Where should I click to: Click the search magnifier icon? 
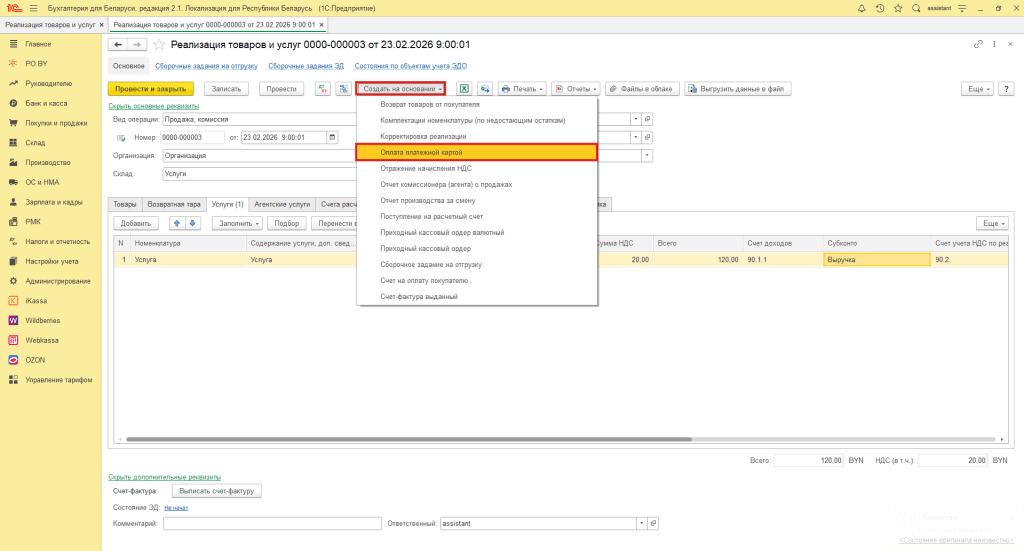tap(915, 8)
